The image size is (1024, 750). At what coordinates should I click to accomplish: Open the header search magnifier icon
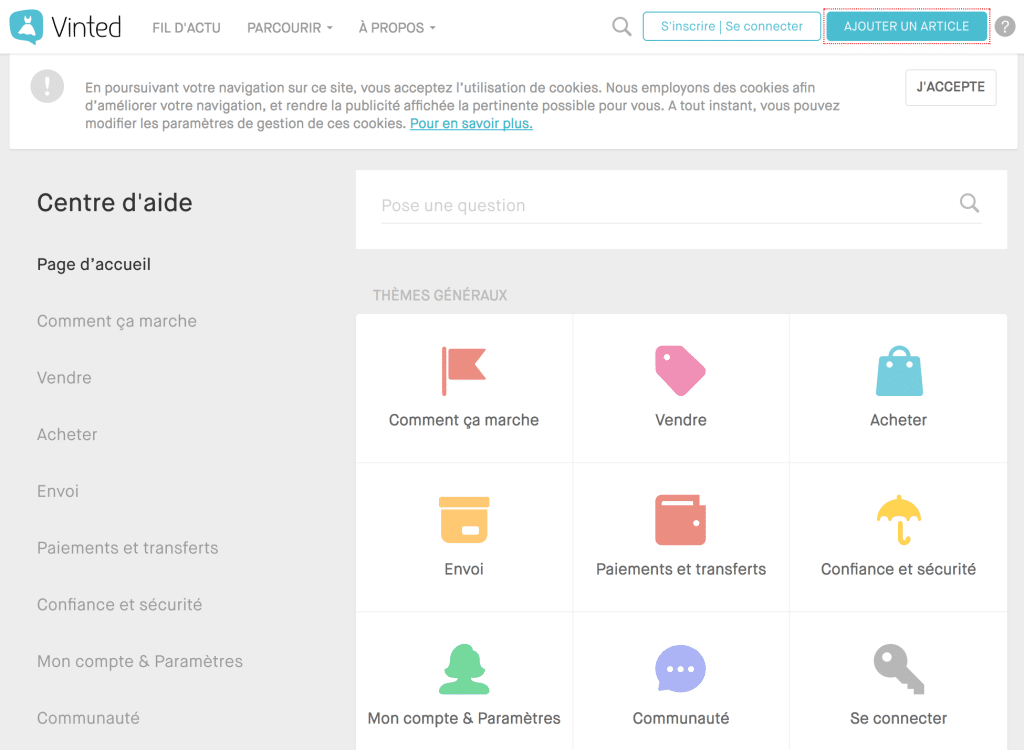622,27
